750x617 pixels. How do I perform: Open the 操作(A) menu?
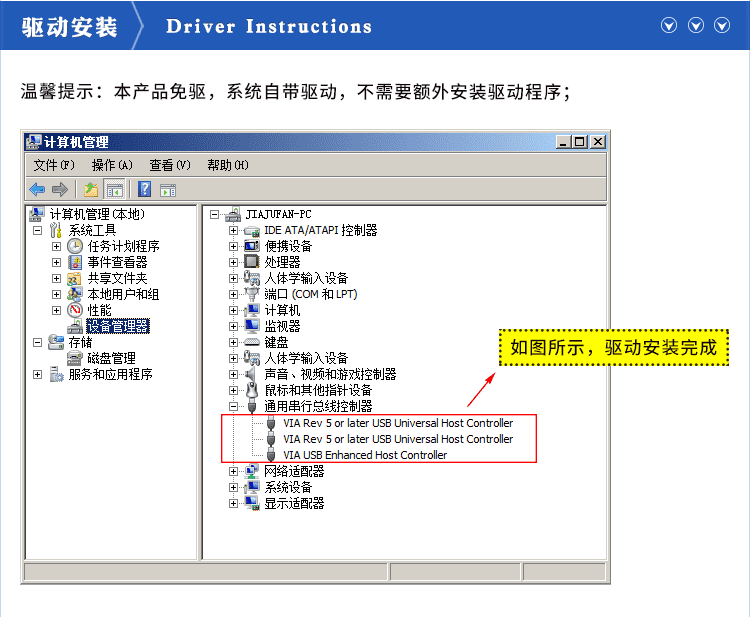coord(112,165)
